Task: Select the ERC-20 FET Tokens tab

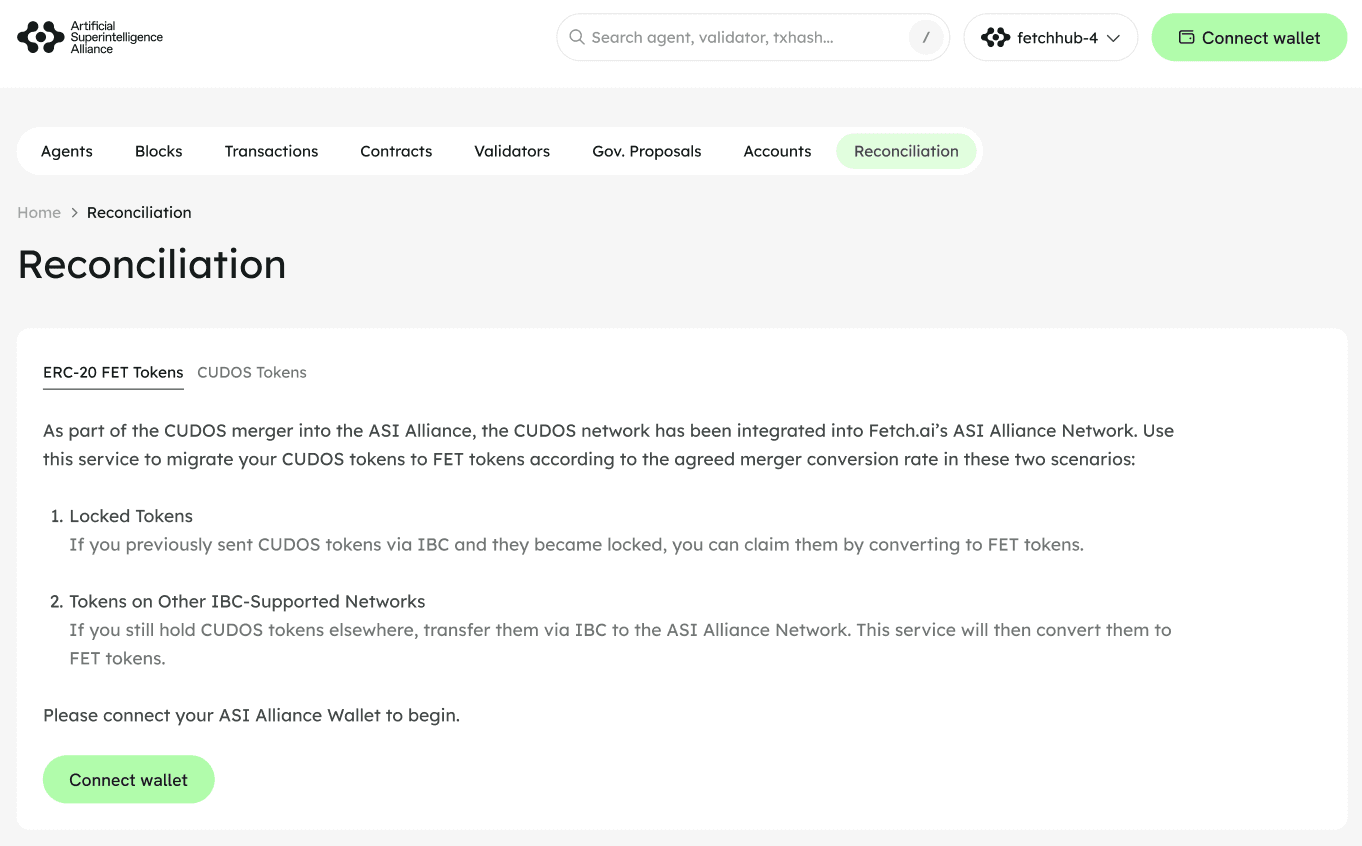Action: [113, 372]
